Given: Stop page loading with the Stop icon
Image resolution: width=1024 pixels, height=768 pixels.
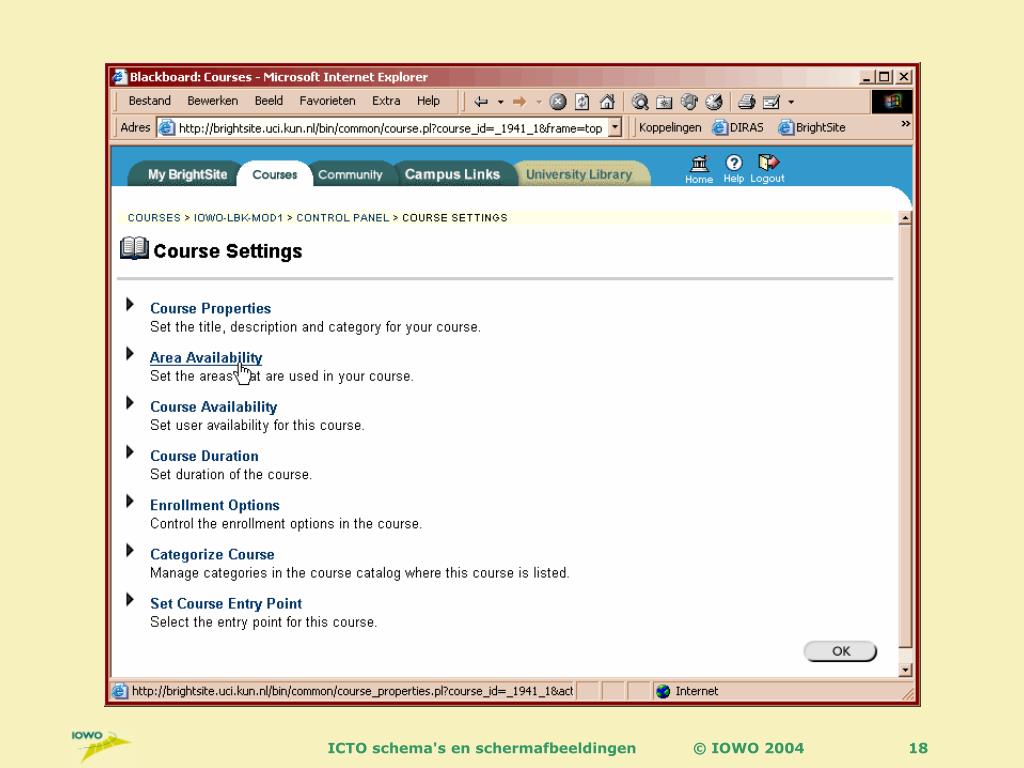Looking at the screenshot, I should [x=558, y=102].
